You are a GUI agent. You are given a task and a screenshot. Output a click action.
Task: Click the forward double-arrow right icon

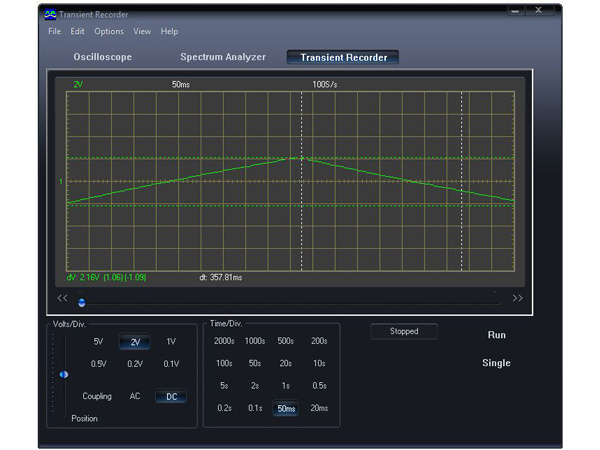pyautogui.click(x=517, y=298)
